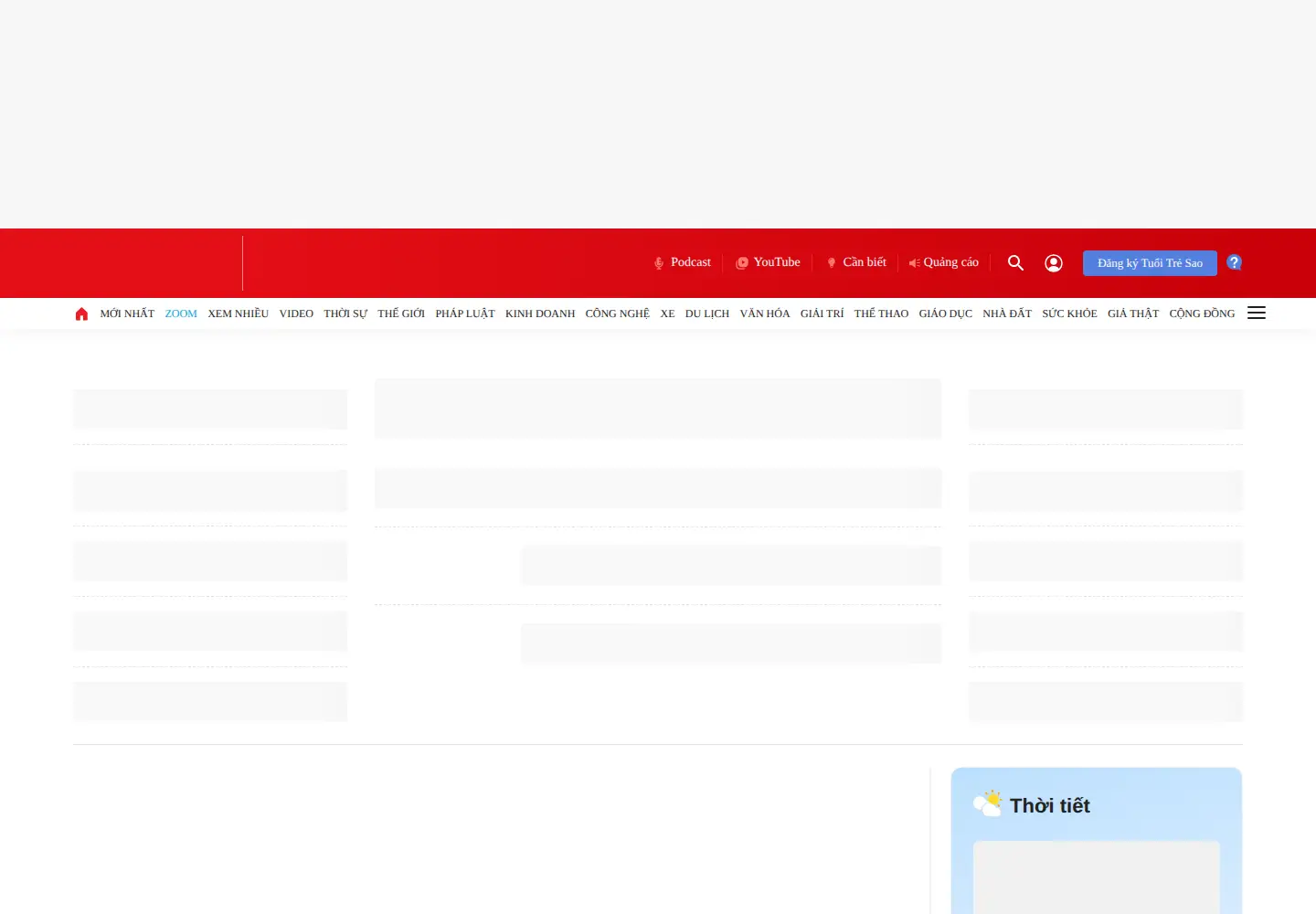The width and height of the screenshot is (1316, 914).
Task: Navigate to NHÀ ĐẤT
Action: (1007, 314)
